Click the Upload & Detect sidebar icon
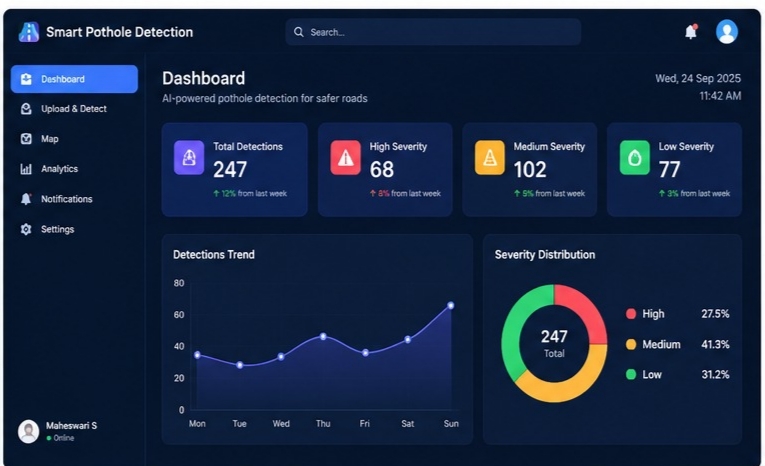The width and height of the screenshot is (765, 466). (26, 109)
